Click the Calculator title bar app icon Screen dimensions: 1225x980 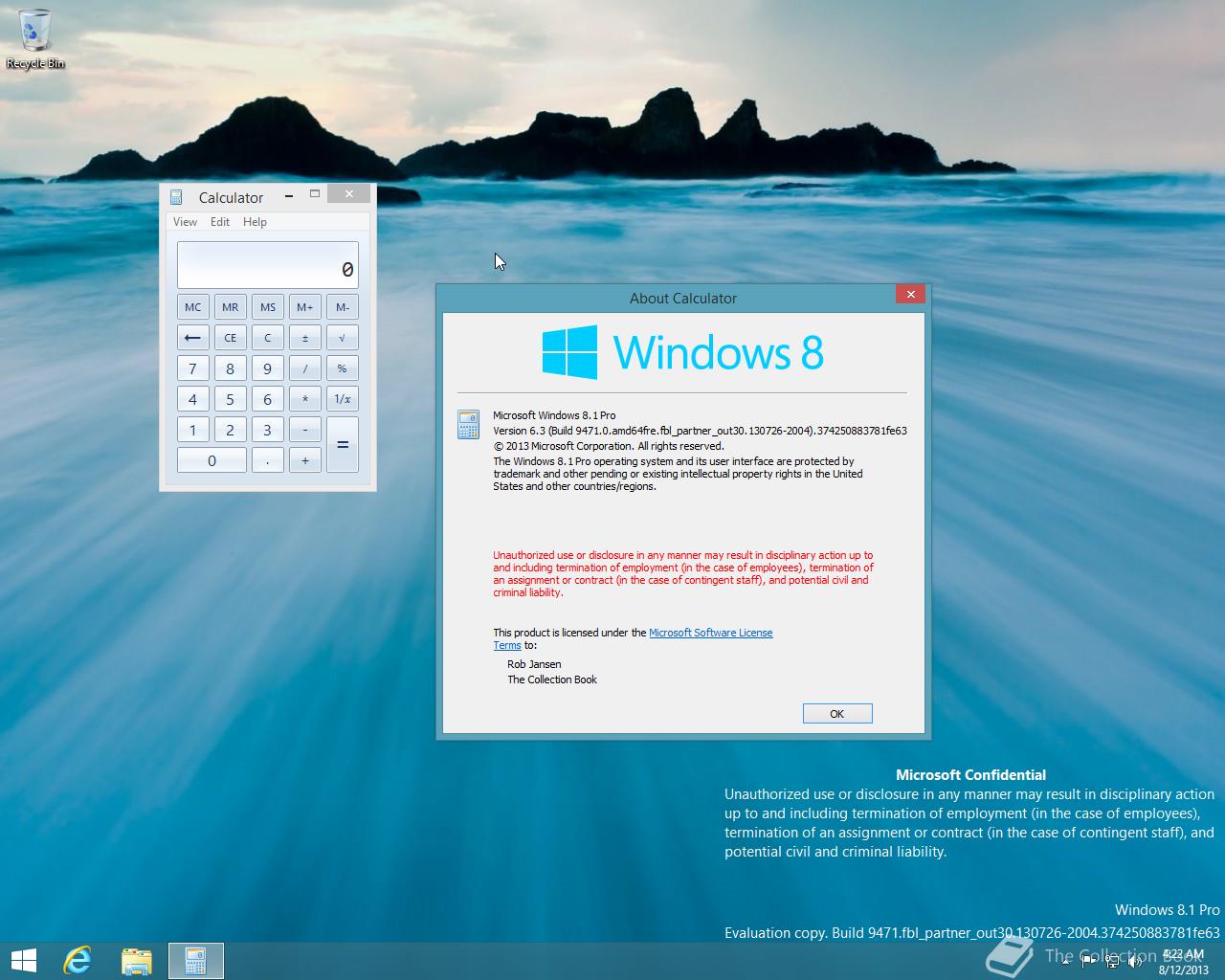pyautogui.click(x=176, y=197)
